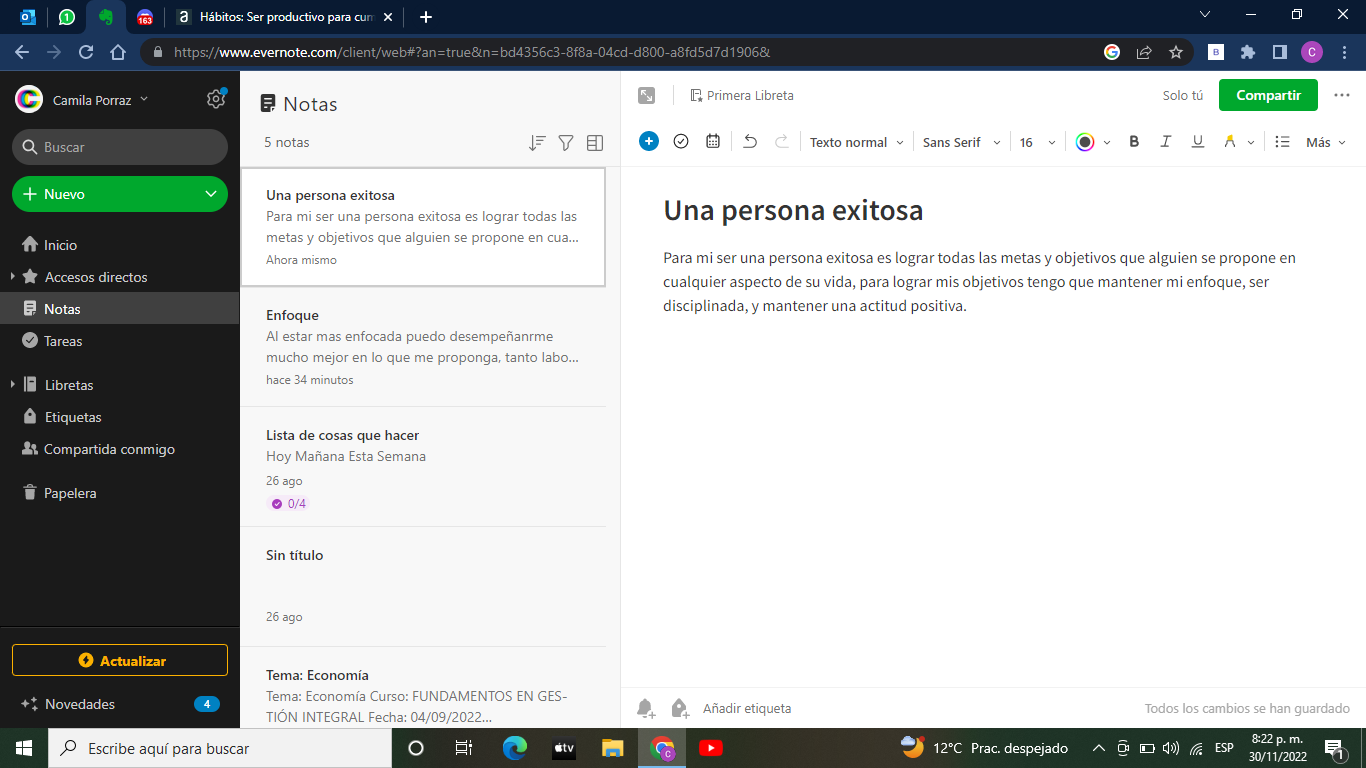Expand the Accesos directos section
Screen dimensions: 1366x768
11,277
